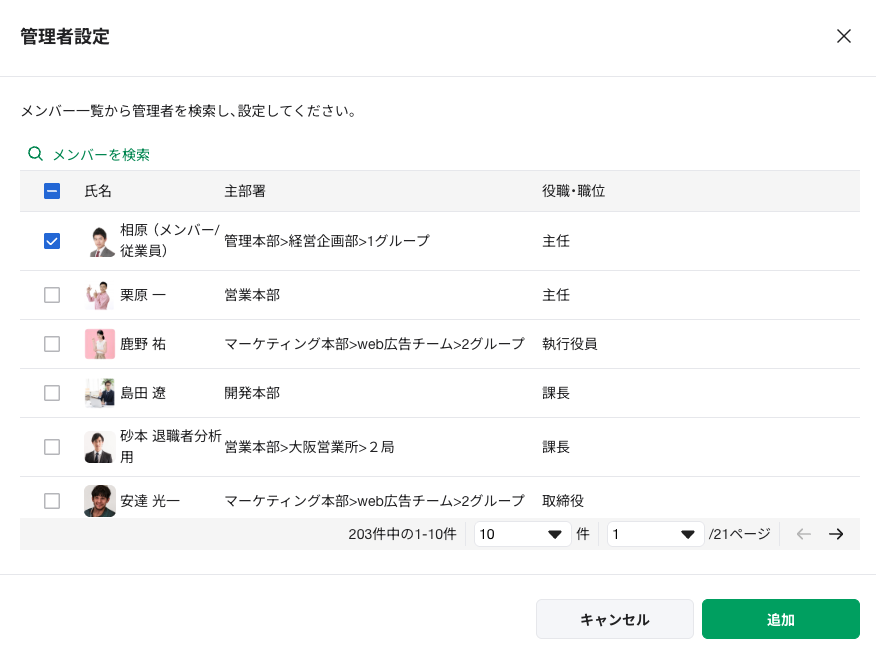Screen dimensions: 876x649
Task: Check the checkbox for 安達 光一
Action: (x=51, y=500)
